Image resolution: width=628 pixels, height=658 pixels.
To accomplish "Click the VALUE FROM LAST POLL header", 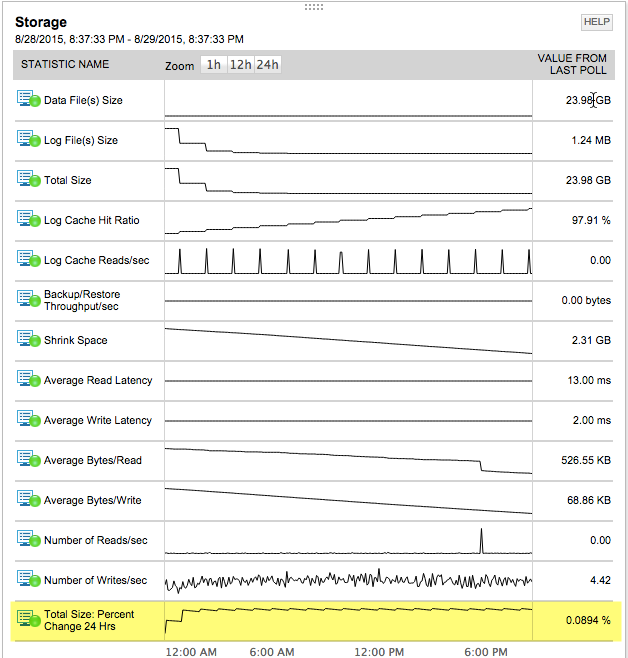I will (572, 64).
